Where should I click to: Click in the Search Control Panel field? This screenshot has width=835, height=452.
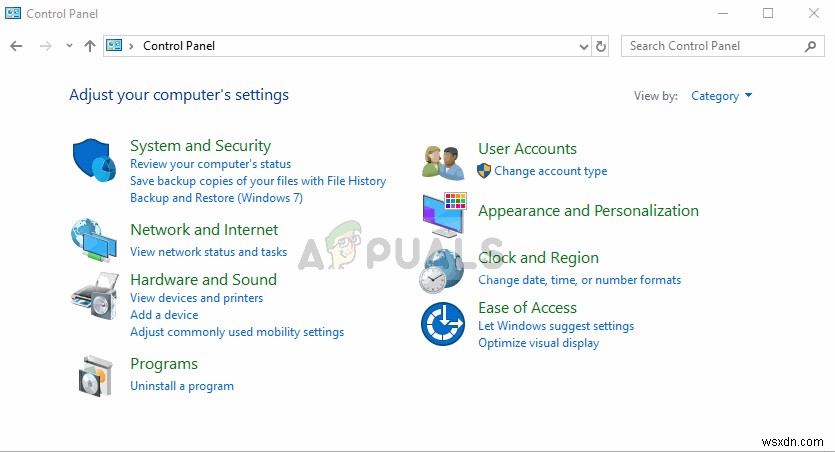point(723,46)
